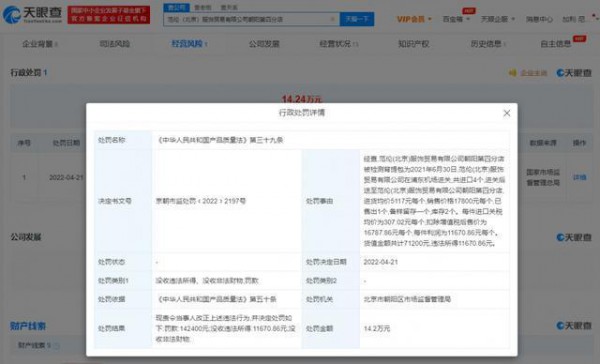Go to the 自主信息 navigation tab
Screen dimensions: 600x364
556,44
